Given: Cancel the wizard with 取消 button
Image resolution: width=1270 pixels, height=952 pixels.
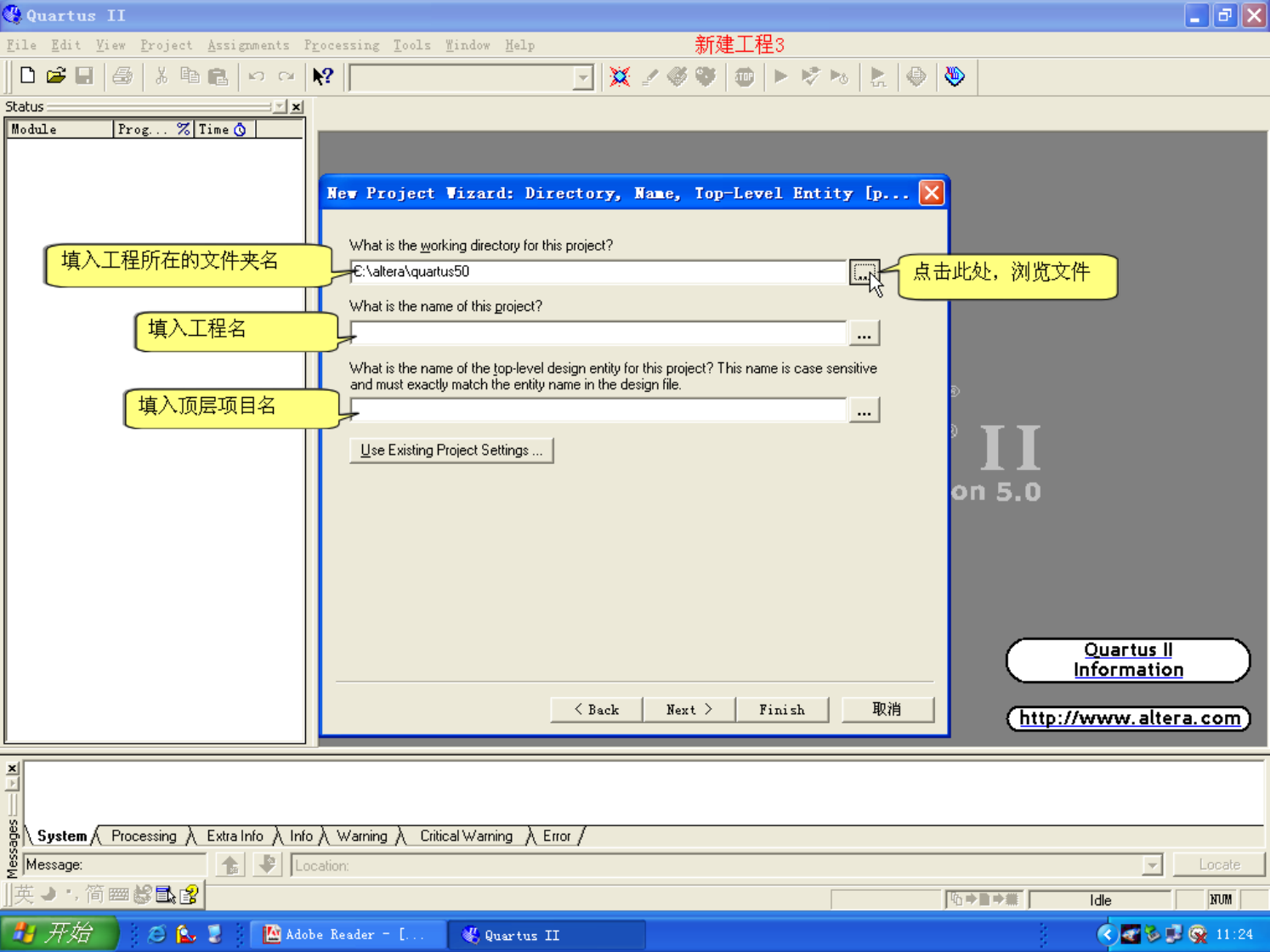Looking at the screenshot, I should (x=887, y=710).
